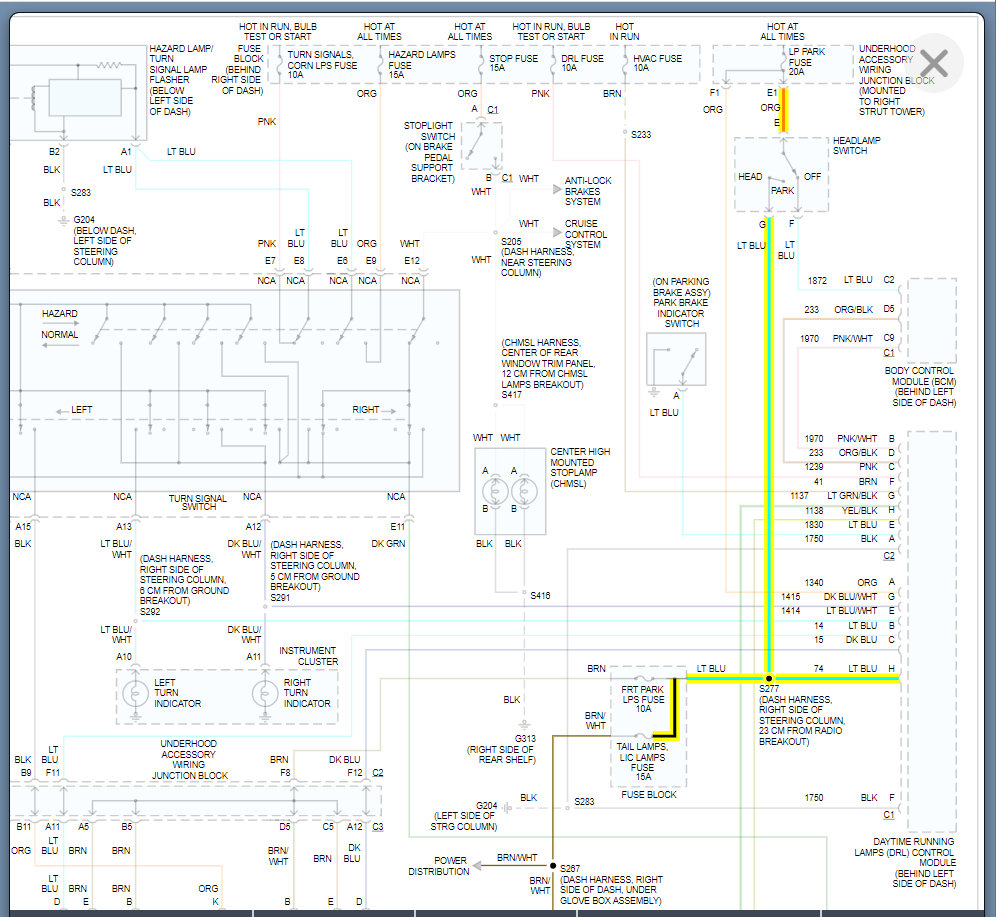The width and height of the screenshot is (996, 917).
Task: Click the 'OFF' position in the headlamp switch
Action: [x=812, y=177]
